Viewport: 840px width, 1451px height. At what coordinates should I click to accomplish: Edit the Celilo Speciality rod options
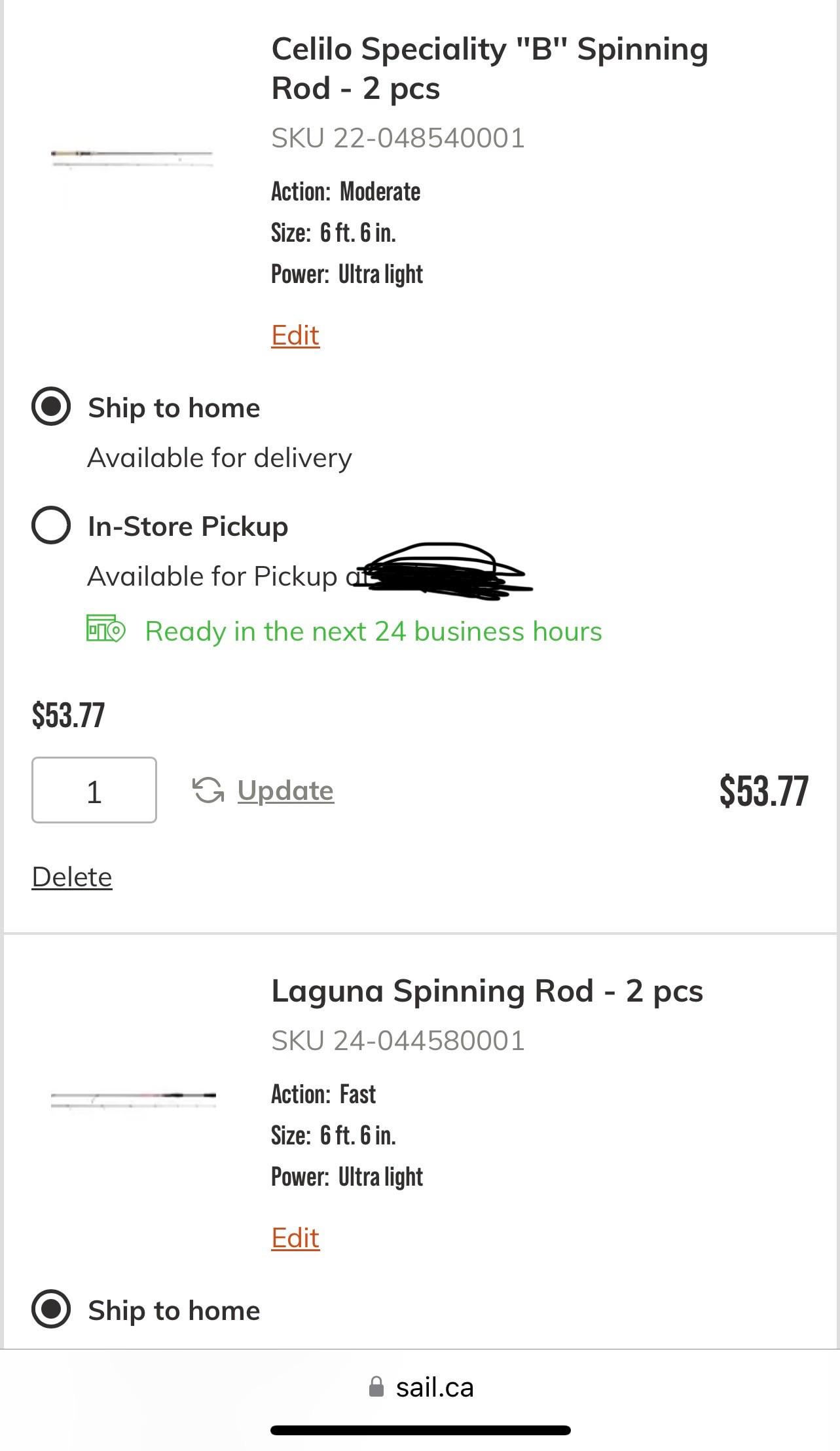pos(295,335)
